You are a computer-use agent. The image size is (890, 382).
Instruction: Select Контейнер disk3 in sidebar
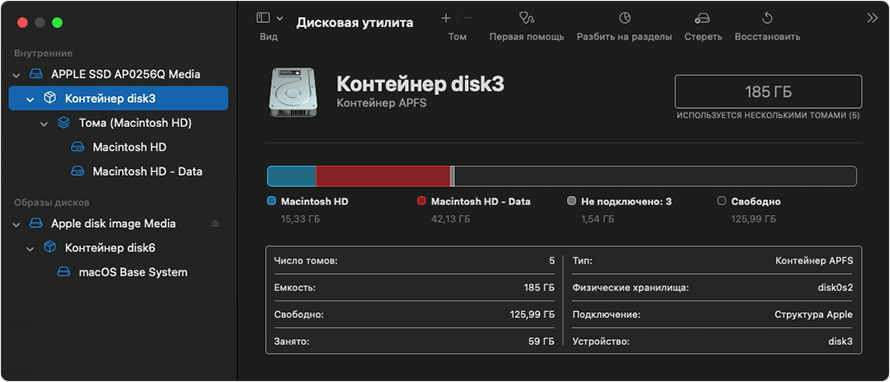[x=118, y=98]
